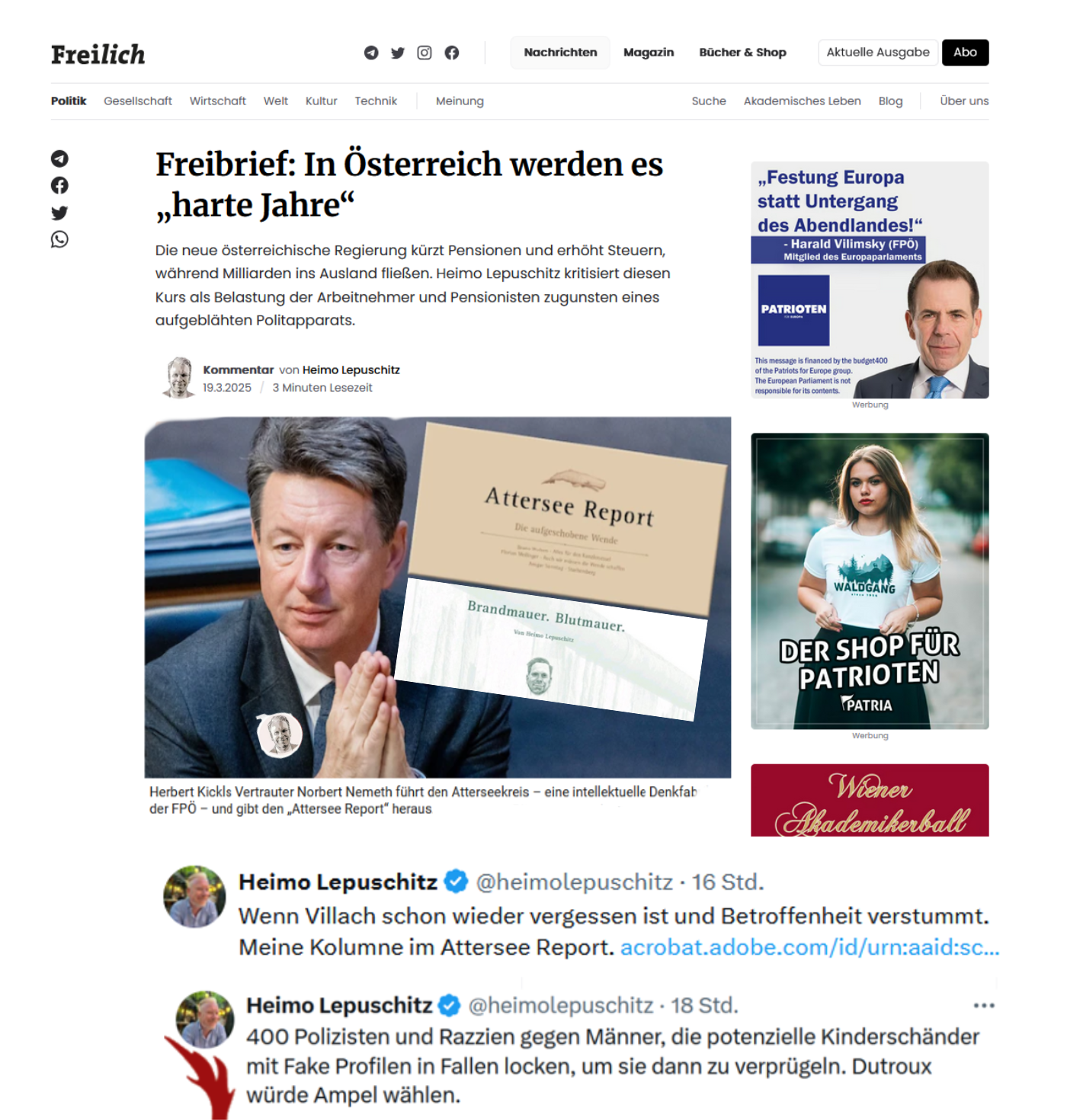The width and height of the screenshot is (1067, 1120).
Task: Click the black Abo button
Action: point(966,53)
